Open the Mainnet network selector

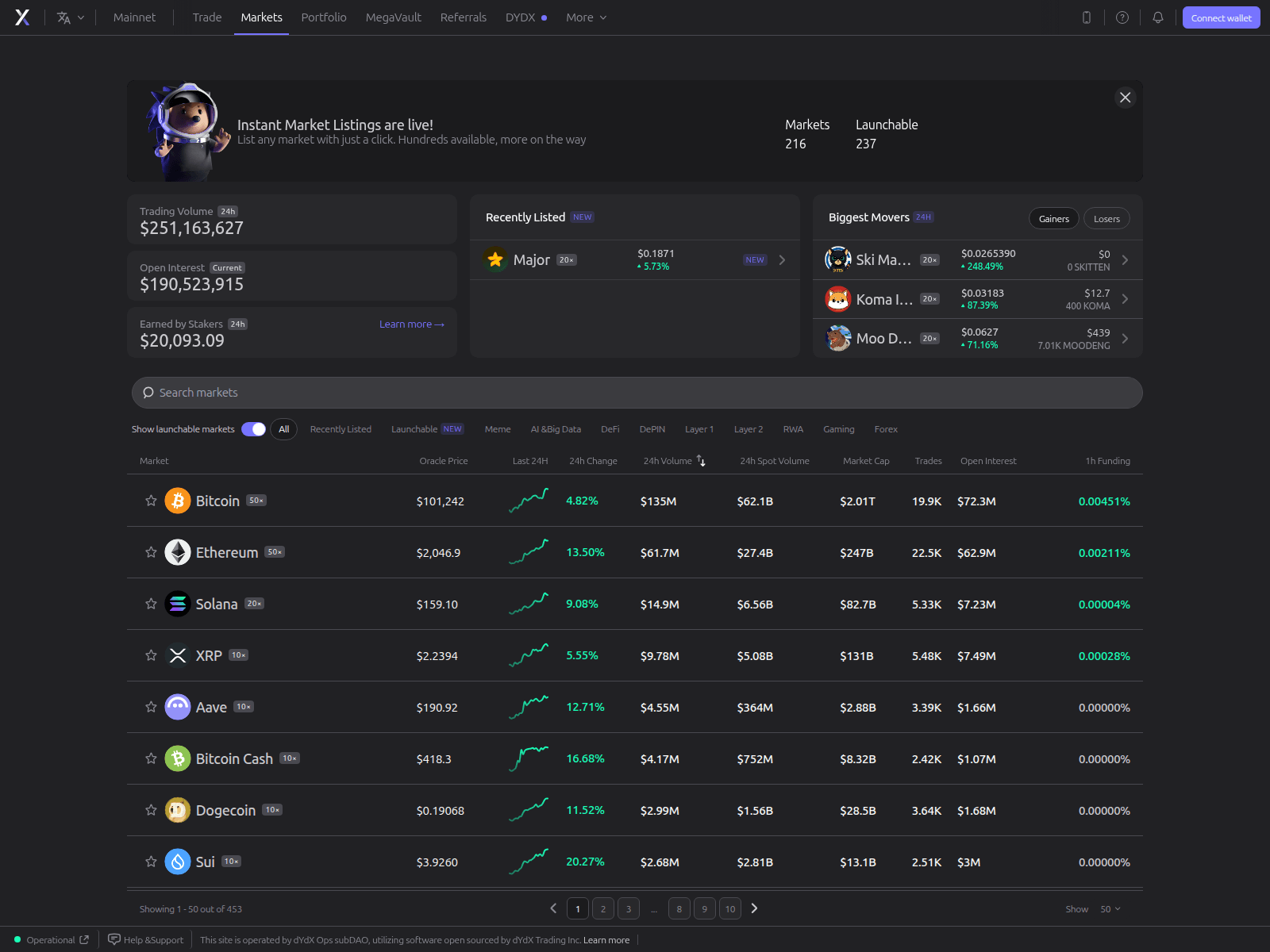[x=134, y=17]
